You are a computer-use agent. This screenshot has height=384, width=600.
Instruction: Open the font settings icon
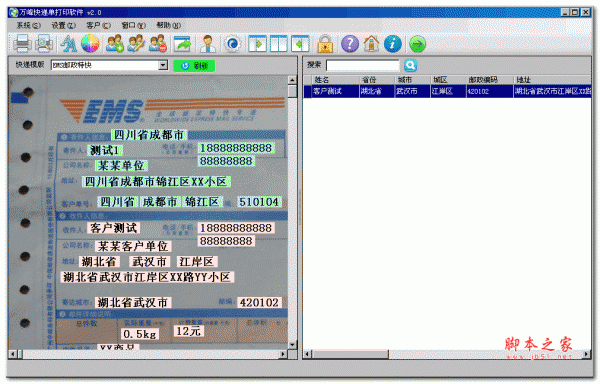tap(69, 44)
